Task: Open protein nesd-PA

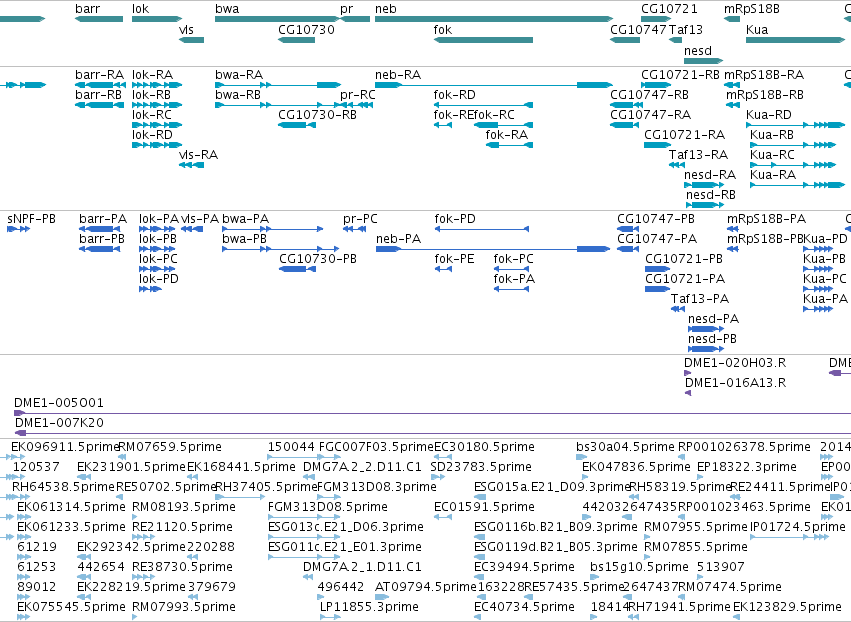Action: tap(713, 319)
